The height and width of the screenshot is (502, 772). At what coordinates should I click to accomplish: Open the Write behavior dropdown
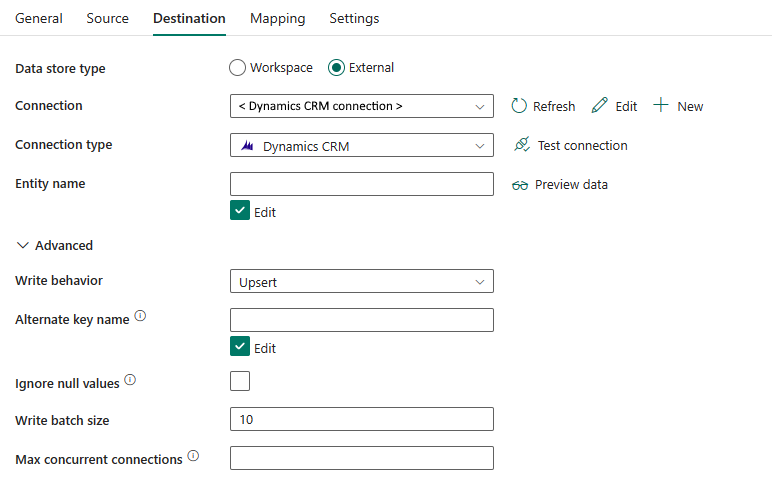pyautogui.click(x=362, y=281)
